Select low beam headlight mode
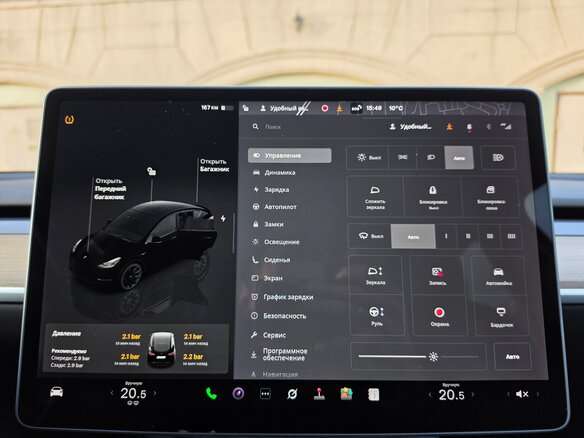The height and width of the screenshot is (438, 584). 431,158
